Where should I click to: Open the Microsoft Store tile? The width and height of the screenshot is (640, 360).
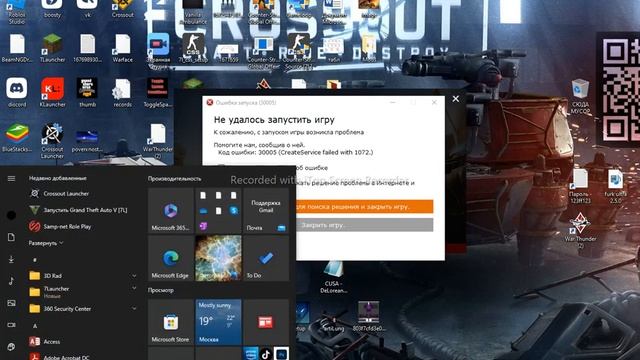click(171, 322)
